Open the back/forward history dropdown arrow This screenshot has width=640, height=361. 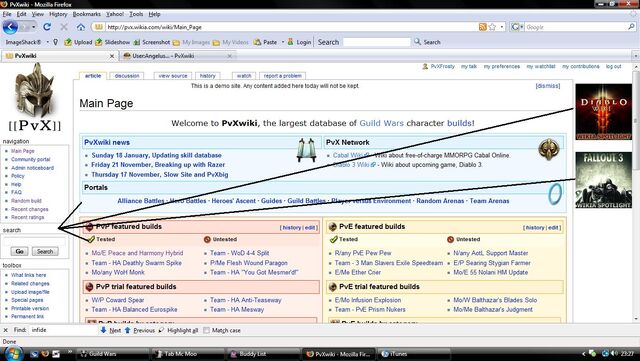[x=33, y=27]
